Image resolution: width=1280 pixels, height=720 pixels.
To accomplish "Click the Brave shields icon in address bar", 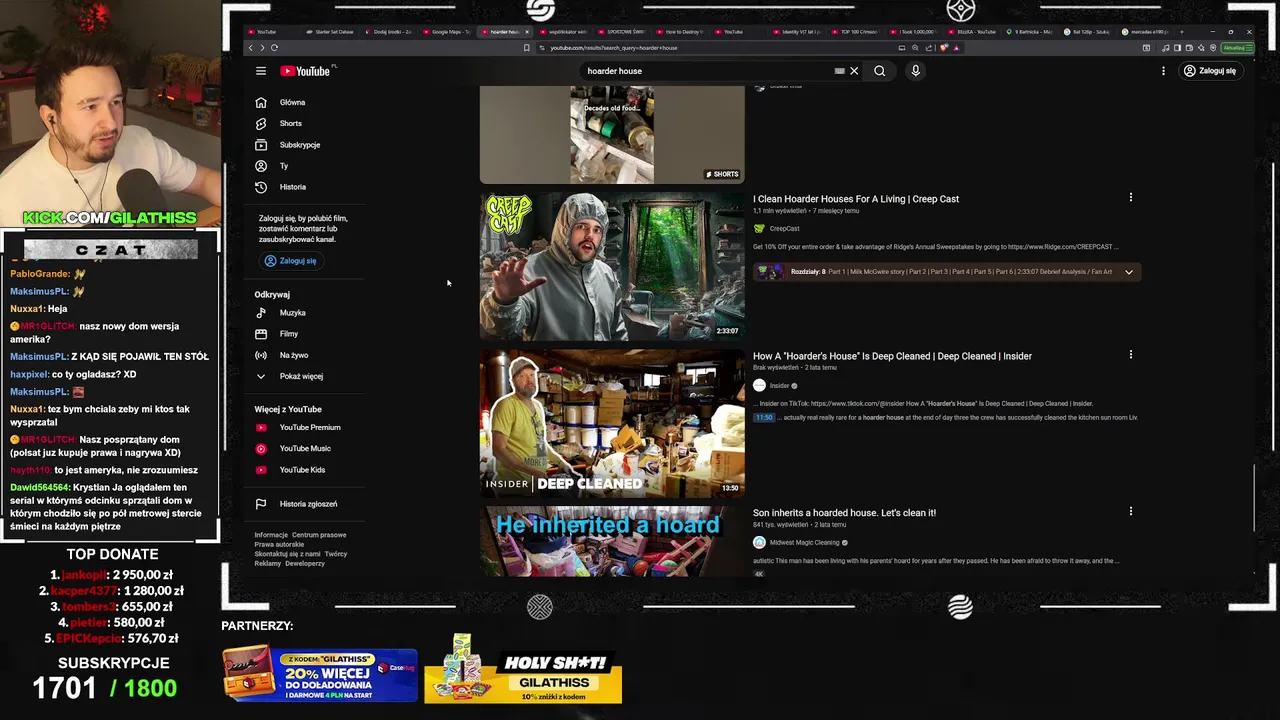I will pos(943,48).
